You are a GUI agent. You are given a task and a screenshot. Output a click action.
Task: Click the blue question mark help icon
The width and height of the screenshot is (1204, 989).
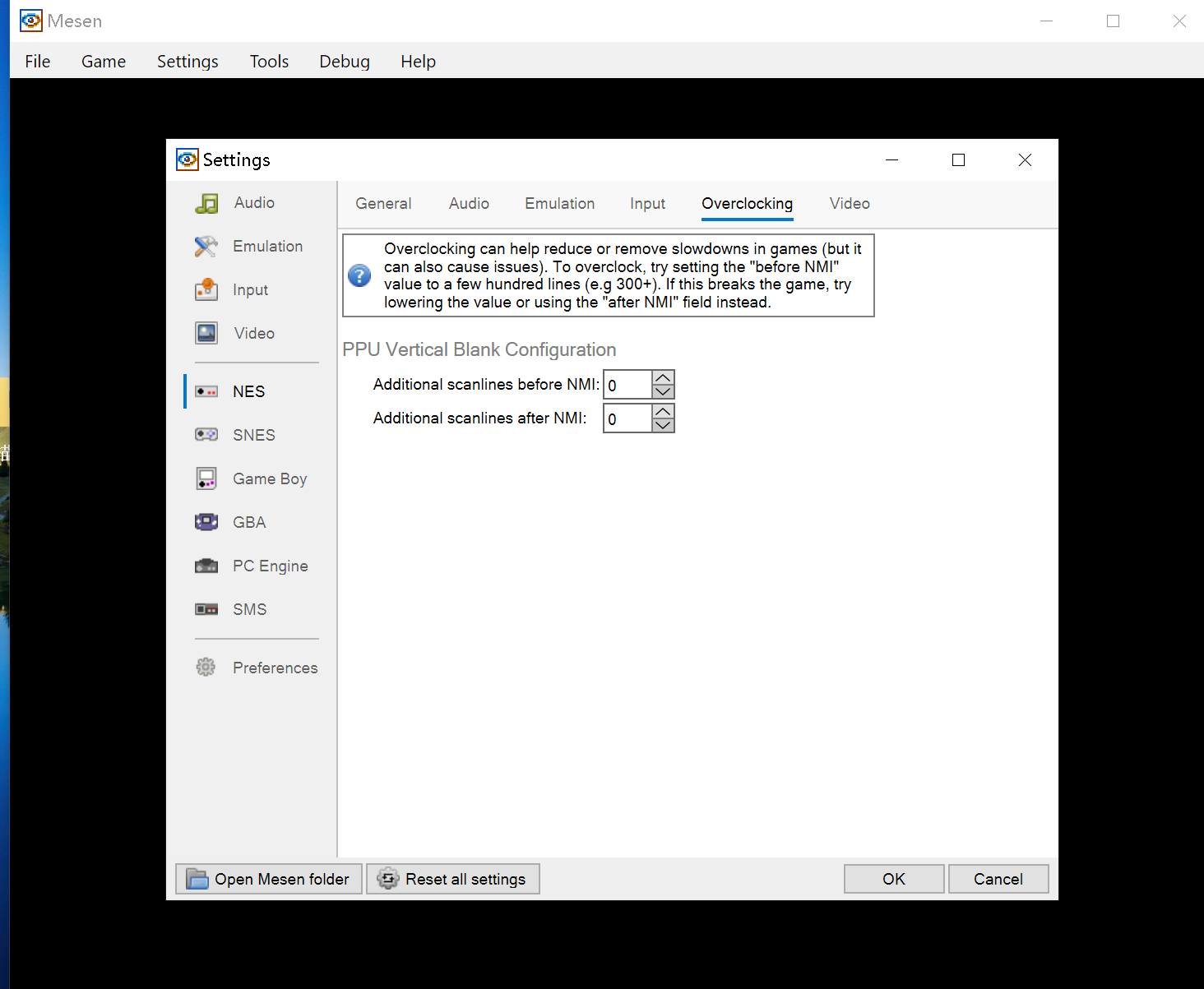(359, 275)
